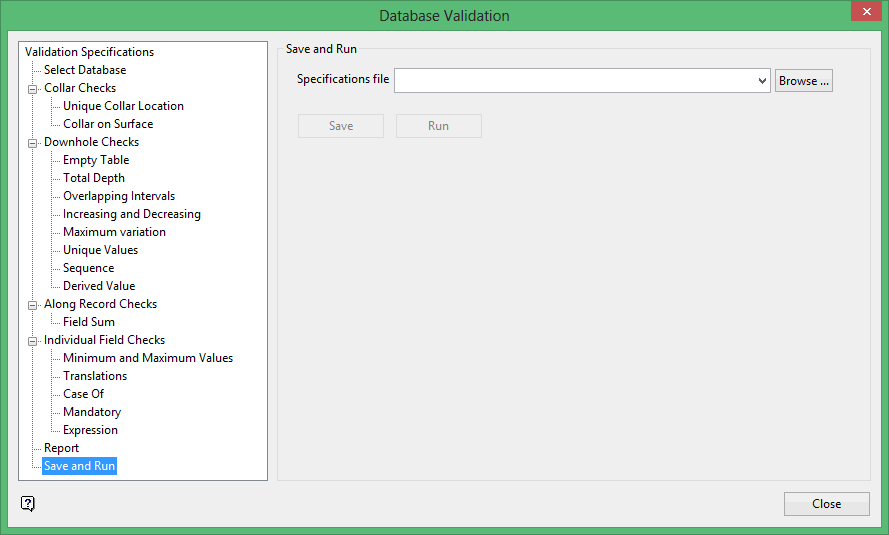The width and height of the screenshot is (889, 535).
Task: Select the Total Depth tree item
Action: point(94,178)
